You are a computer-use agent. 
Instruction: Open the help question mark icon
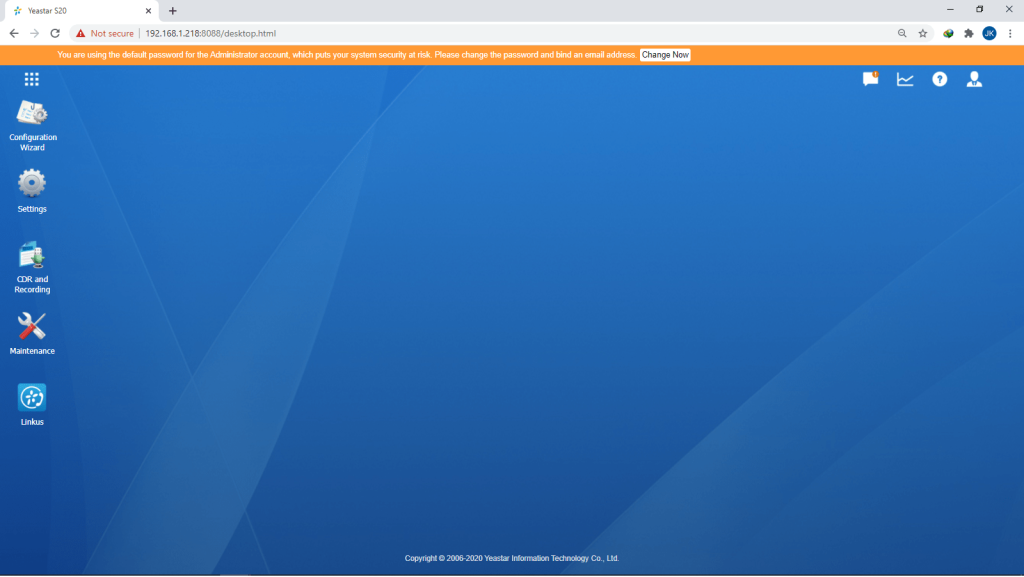[x=940, y=79]
